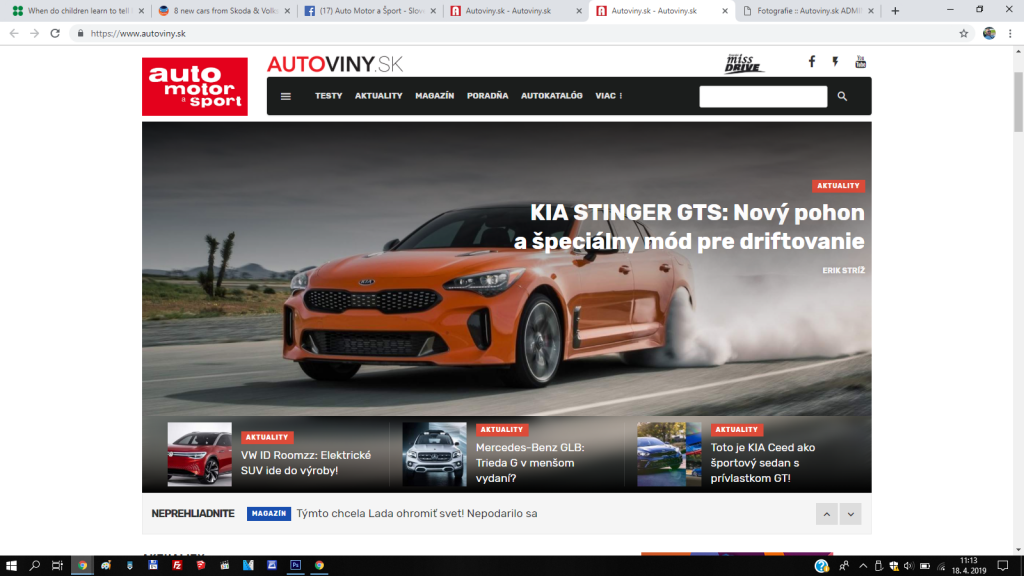Open a new browser tab

coord(895,10)
